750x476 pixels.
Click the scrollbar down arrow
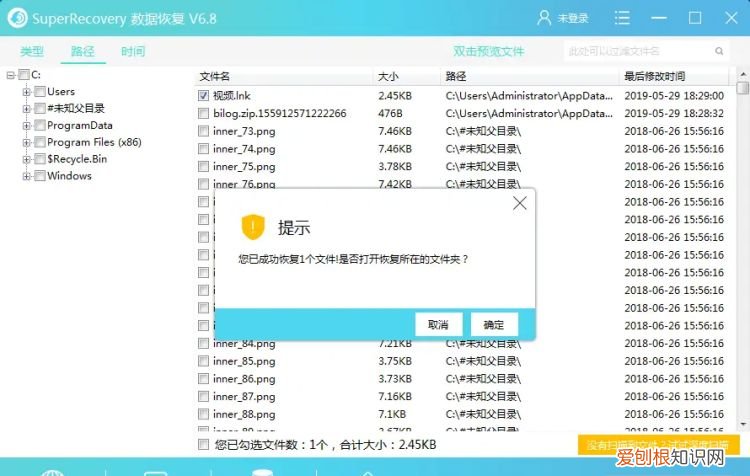coord(743,424)
